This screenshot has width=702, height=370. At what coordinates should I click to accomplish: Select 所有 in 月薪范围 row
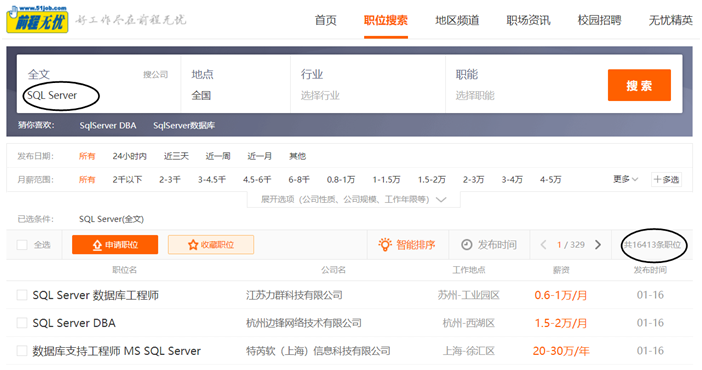click(x=87, y=180)
